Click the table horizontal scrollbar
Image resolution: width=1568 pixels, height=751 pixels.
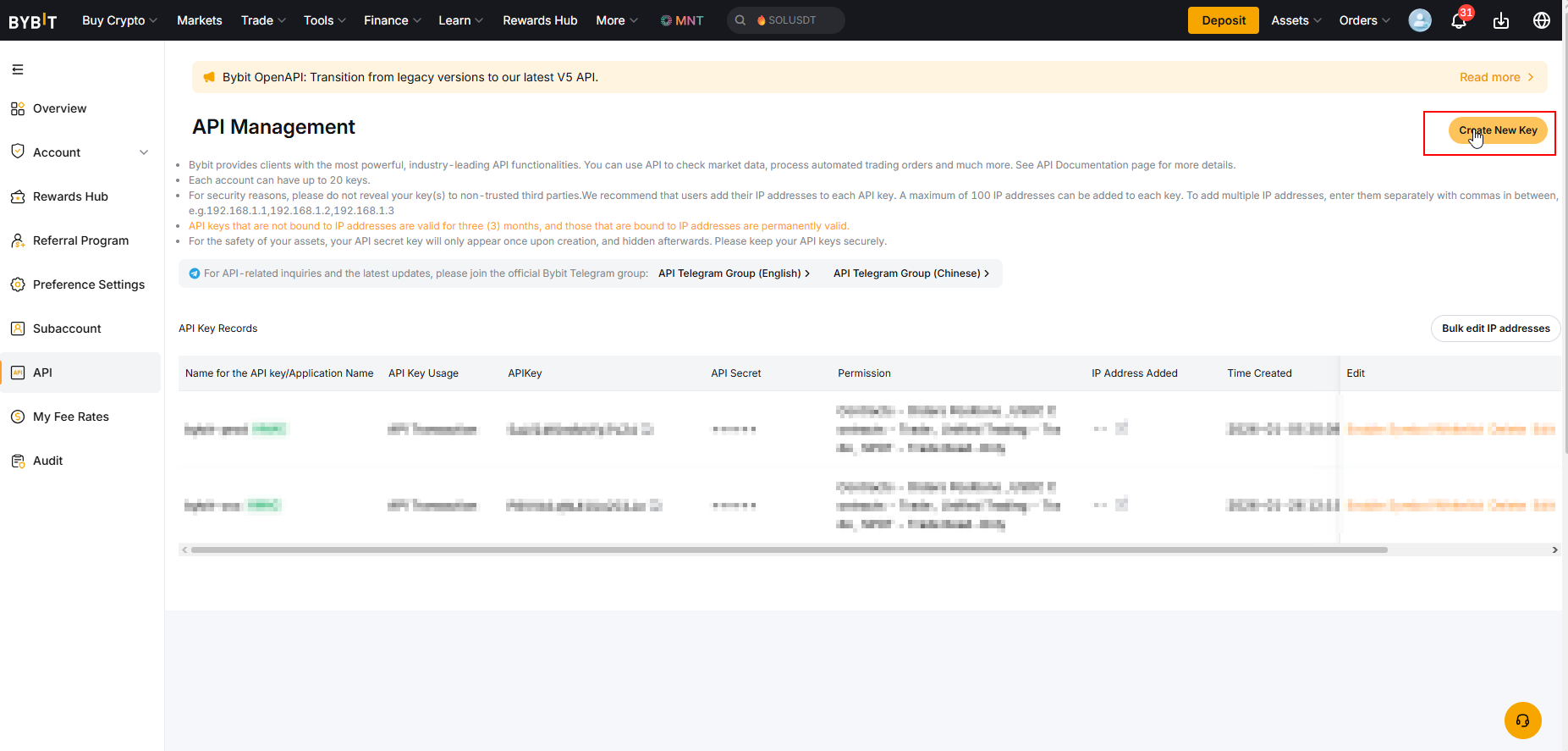point(790,549)
